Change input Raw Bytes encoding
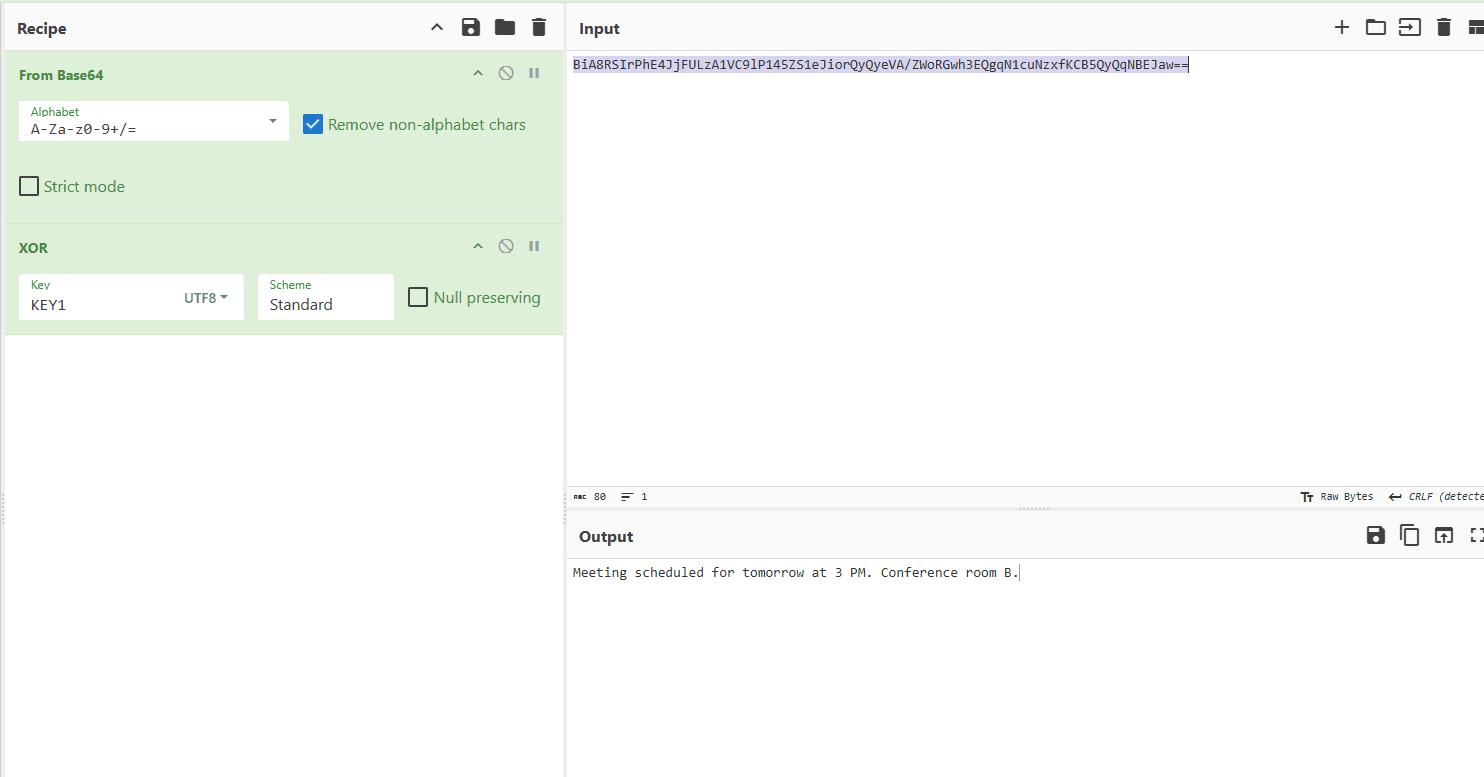Viewport: 1484px width, 777px height. pos(1336,497)
